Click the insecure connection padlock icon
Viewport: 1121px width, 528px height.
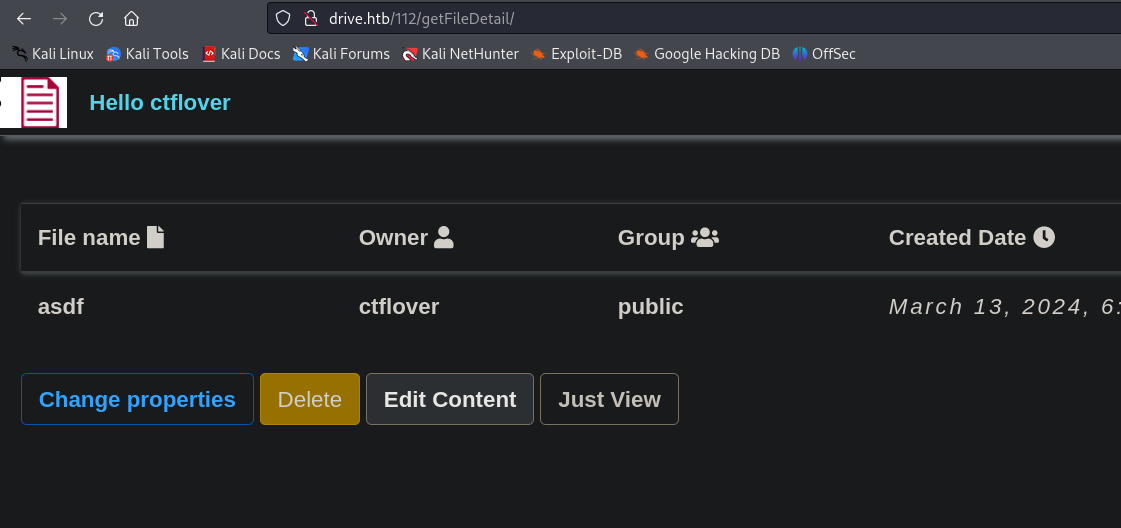309,18
